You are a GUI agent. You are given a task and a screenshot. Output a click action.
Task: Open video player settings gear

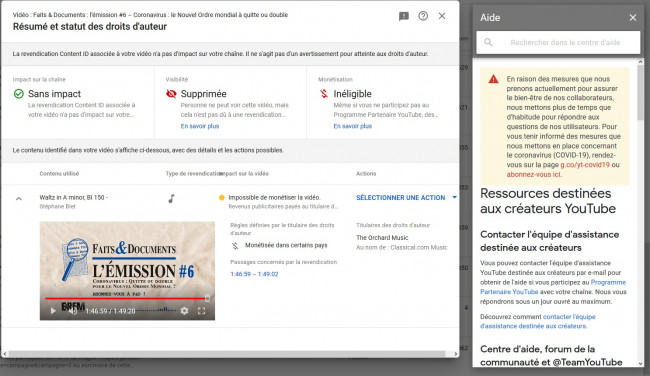click(184, 311)
